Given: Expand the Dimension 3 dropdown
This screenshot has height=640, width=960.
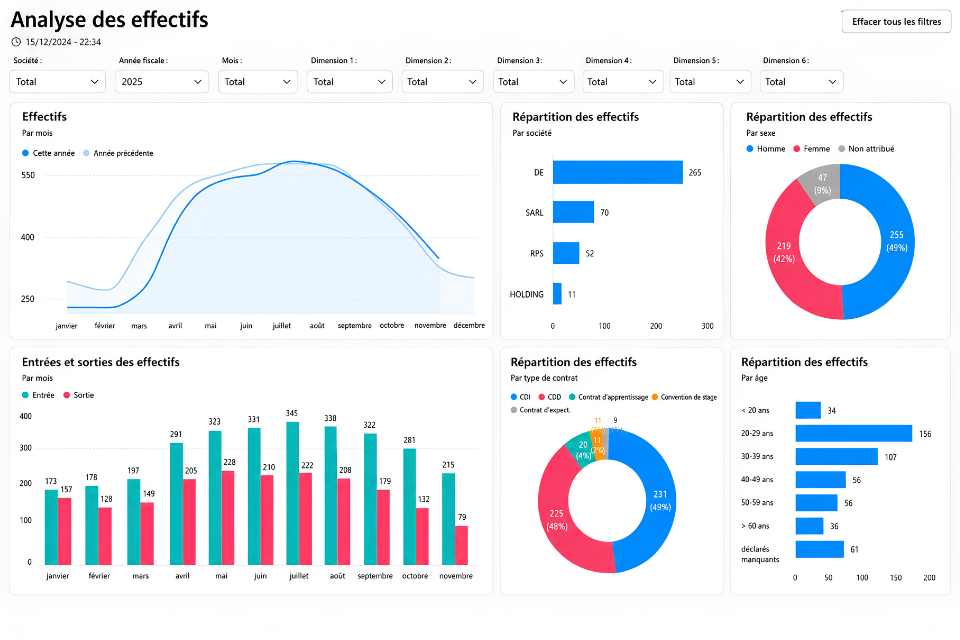Looking at the screenshot, I should (x=533, y=81).
